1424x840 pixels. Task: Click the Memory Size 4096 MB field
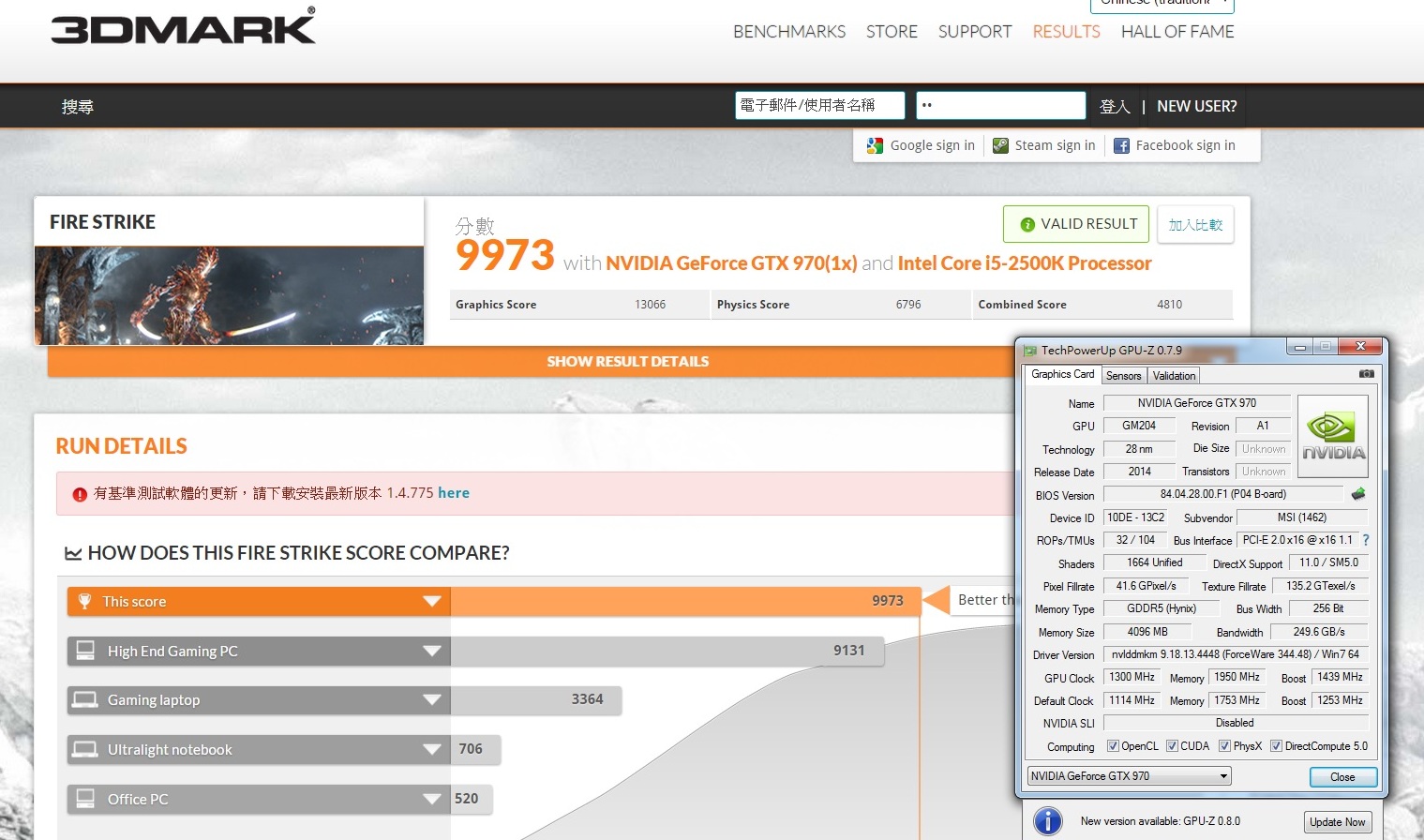tap(1147, 632)
